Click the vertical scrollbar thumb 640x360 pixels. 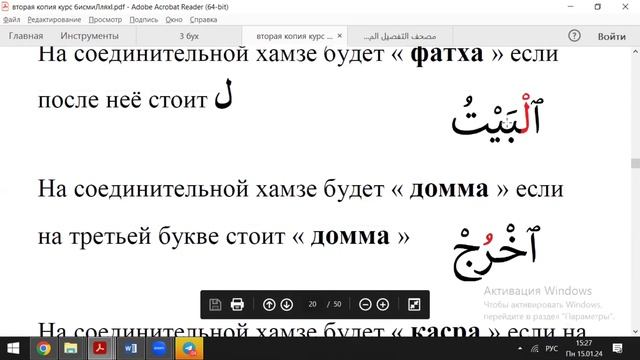[x=636, y=163]
